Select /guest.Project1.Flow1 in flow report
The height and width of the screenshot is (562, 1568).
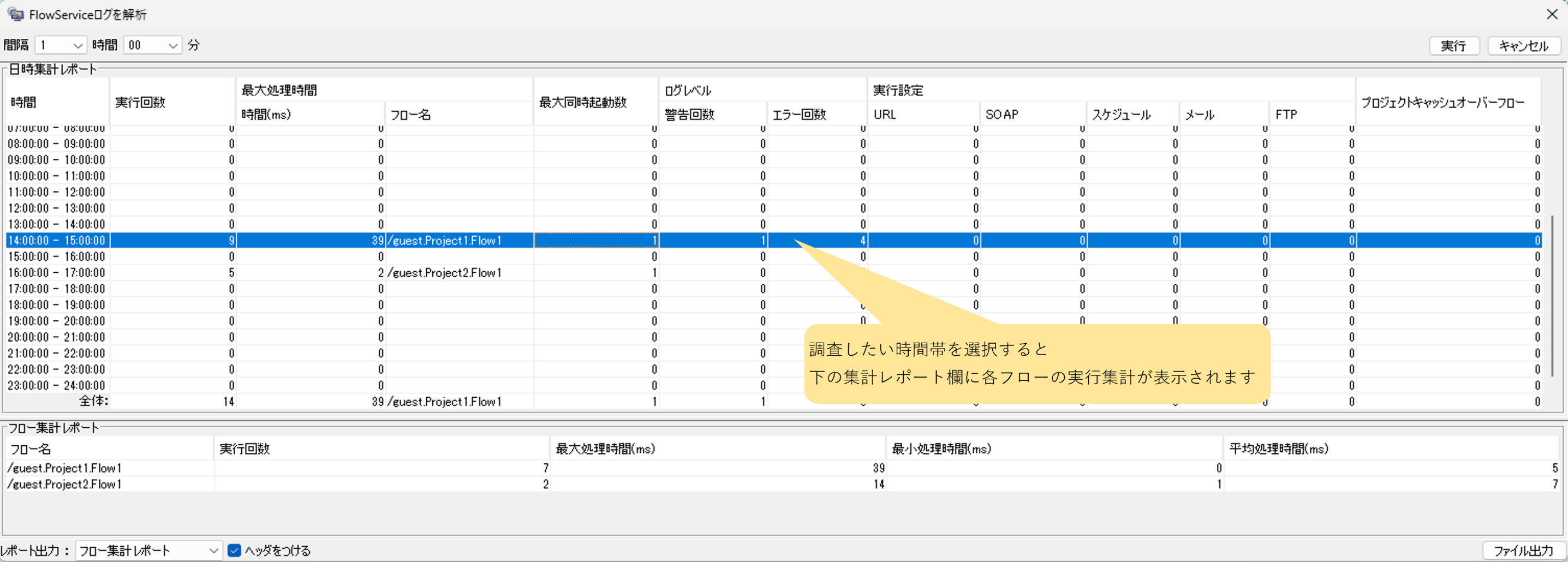64,468
